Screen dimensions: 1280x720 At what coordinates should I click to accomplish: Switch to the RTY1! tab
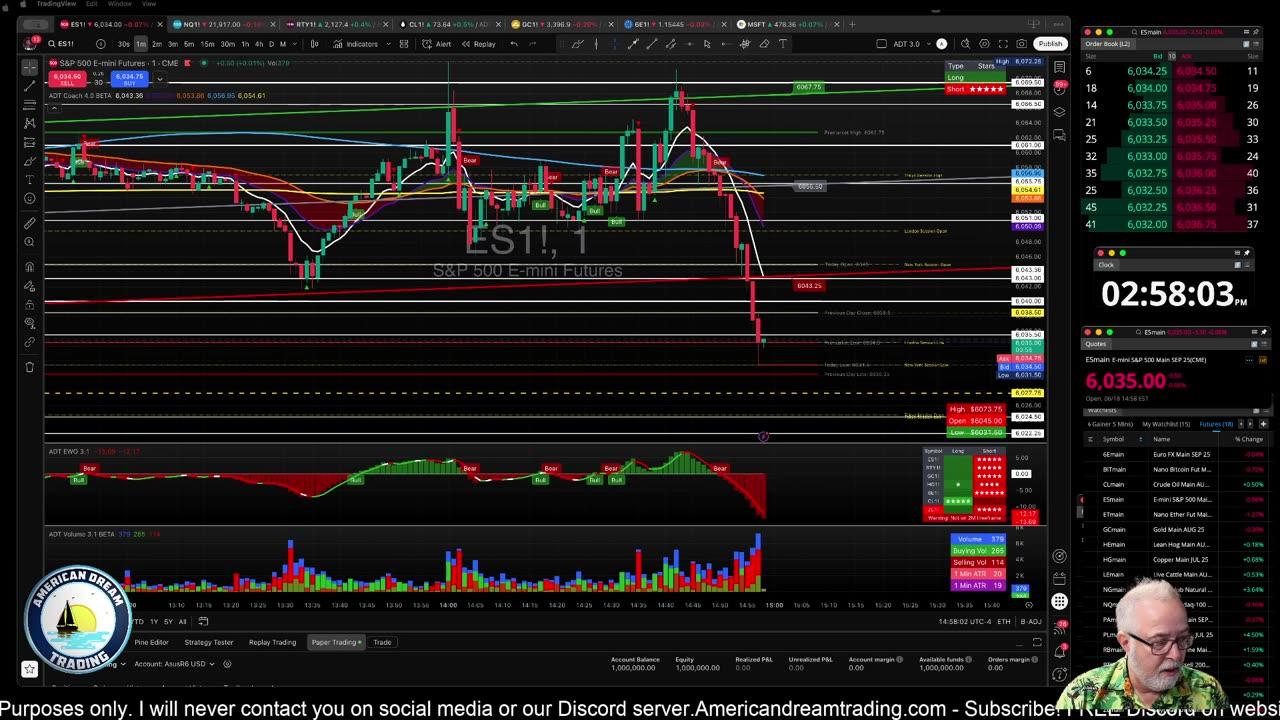click(x=335, y=24)
